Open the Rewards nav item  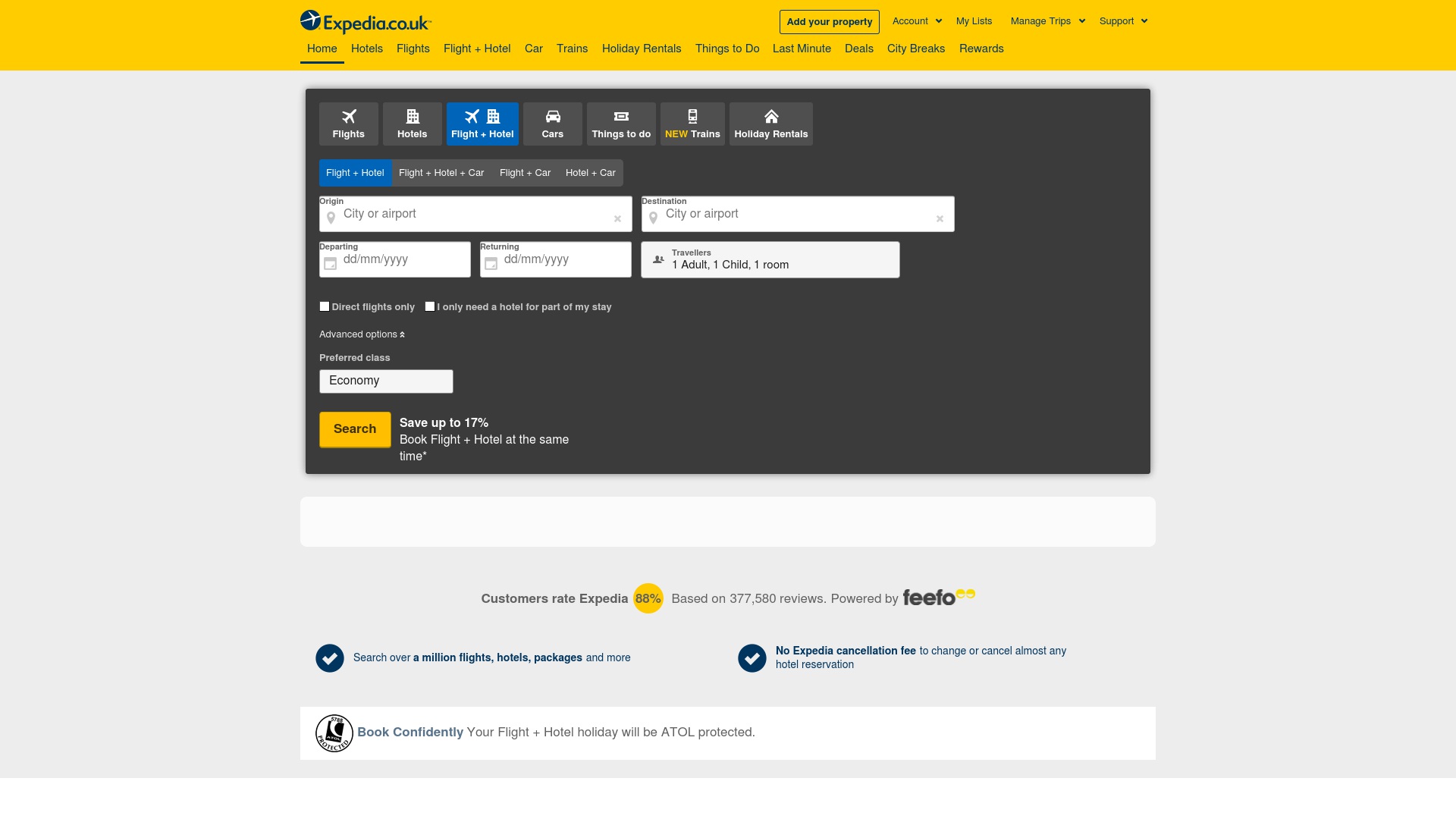981,49
